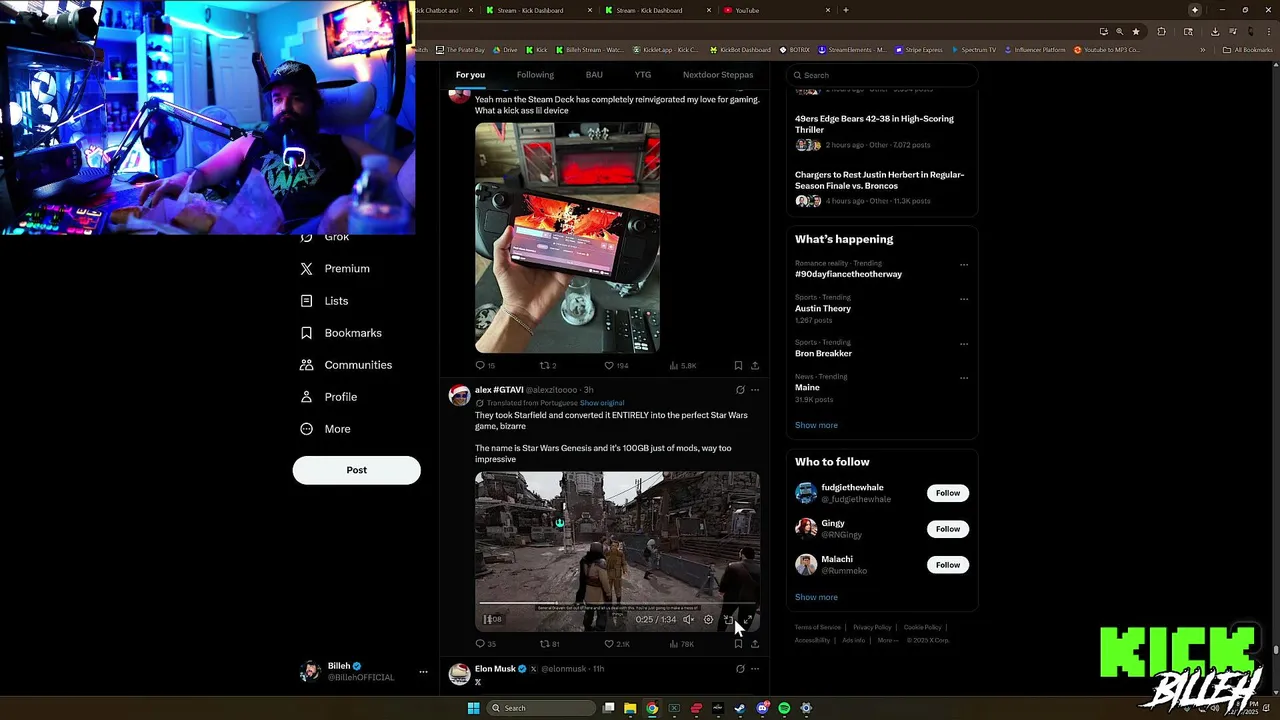Open the Bookmarks icon in sidebar
Screen dimensions: 1280x720
click(x=306, y=333)
